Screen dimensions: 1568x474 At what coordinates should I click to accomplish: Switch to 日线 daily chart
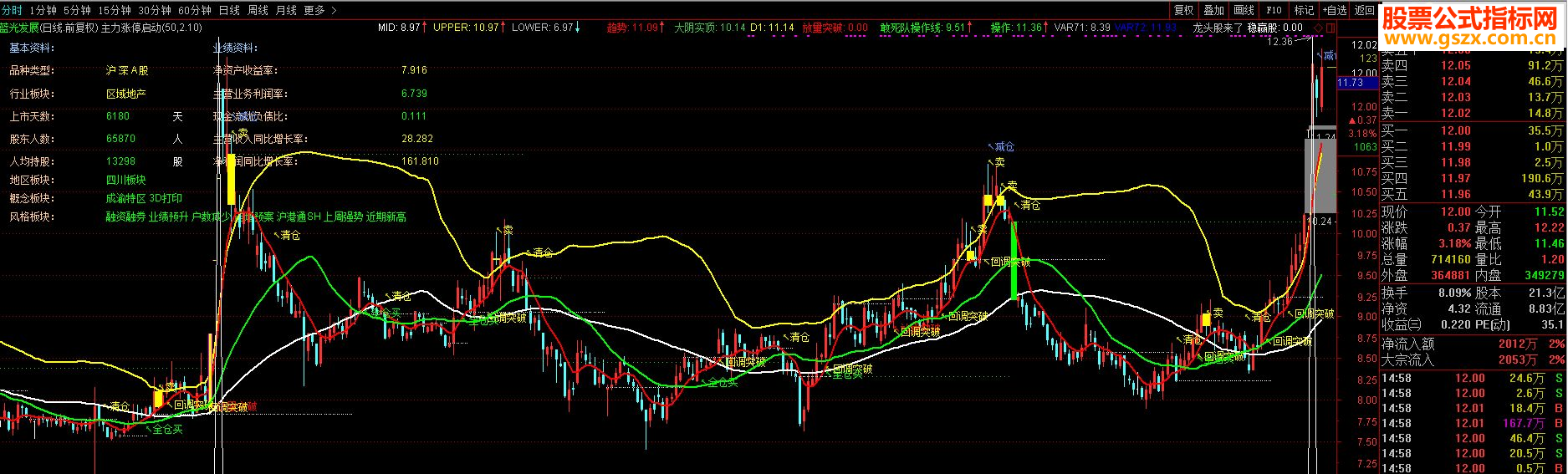click(x=229, y=10)
